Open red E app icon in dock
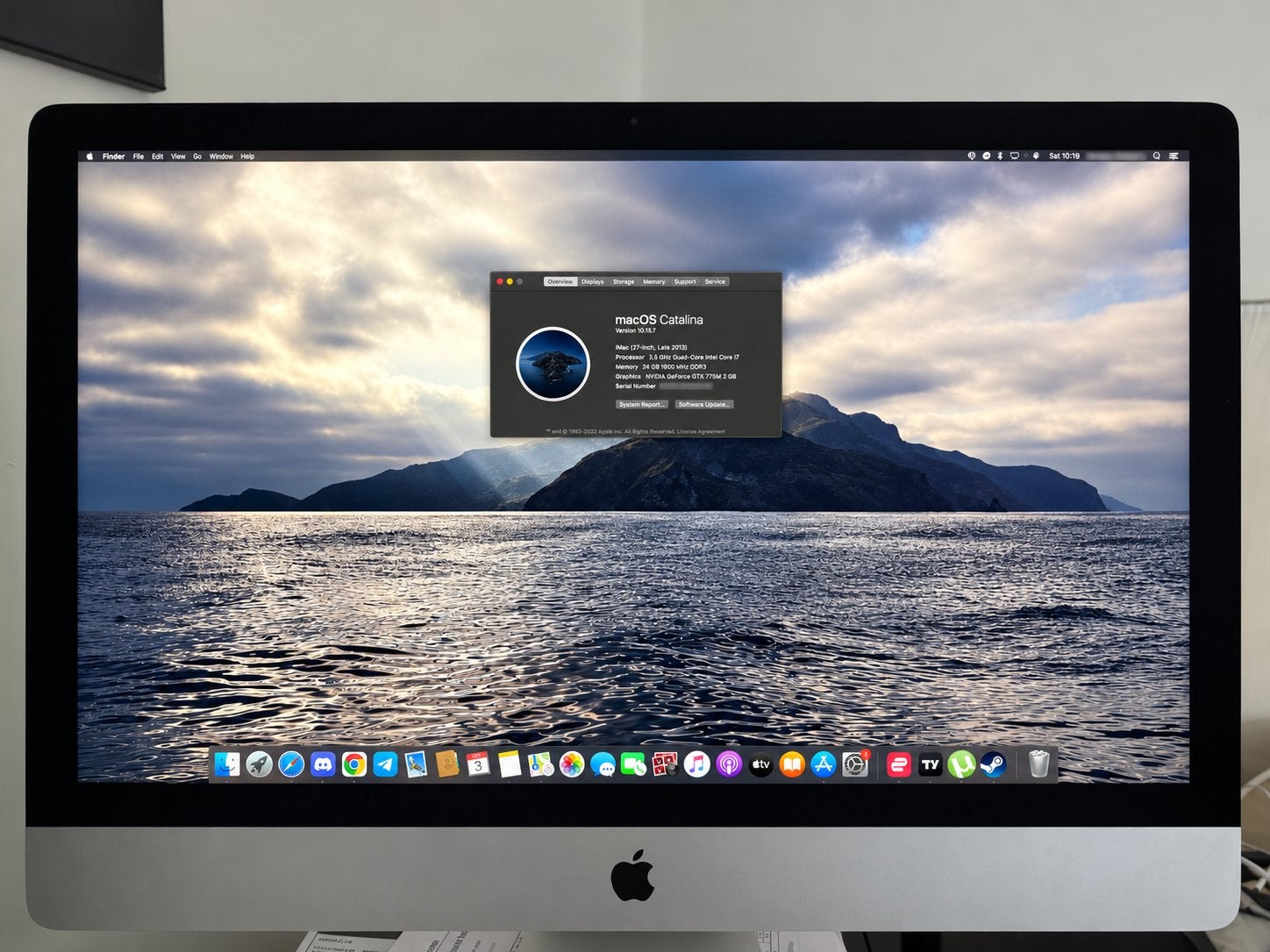The width and height of the screenshot is (1270, 952). 899,764
